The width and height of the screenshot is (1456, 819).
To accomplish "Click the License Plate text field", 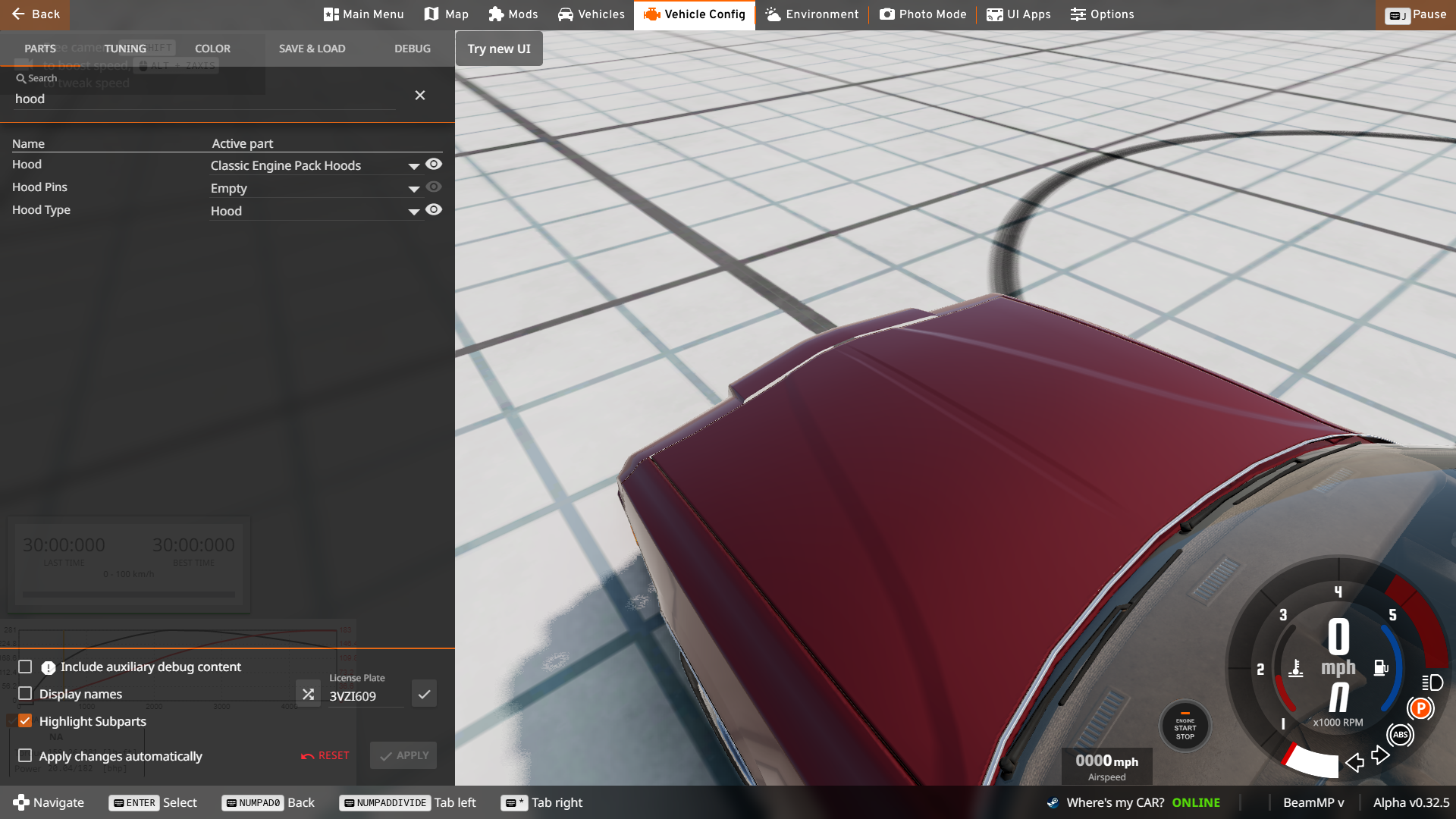I will [366, 696].
